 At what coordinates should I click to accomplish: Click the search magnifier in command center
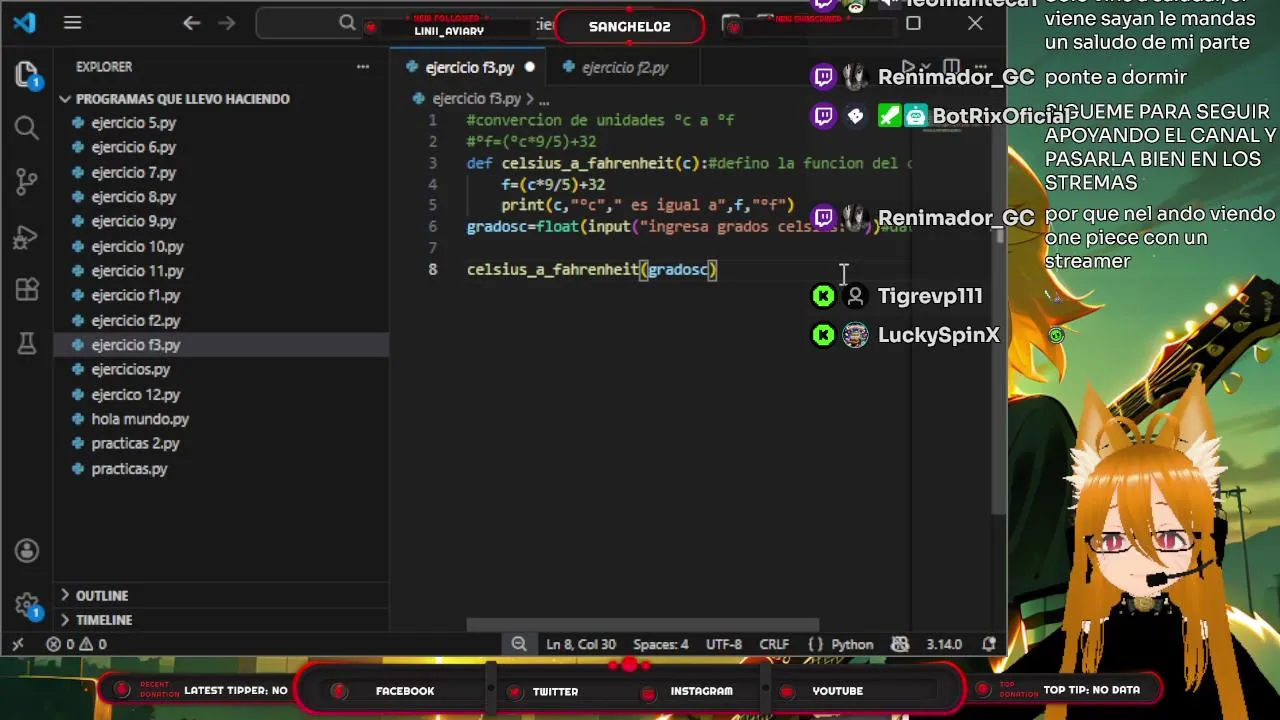pos(347,23)
